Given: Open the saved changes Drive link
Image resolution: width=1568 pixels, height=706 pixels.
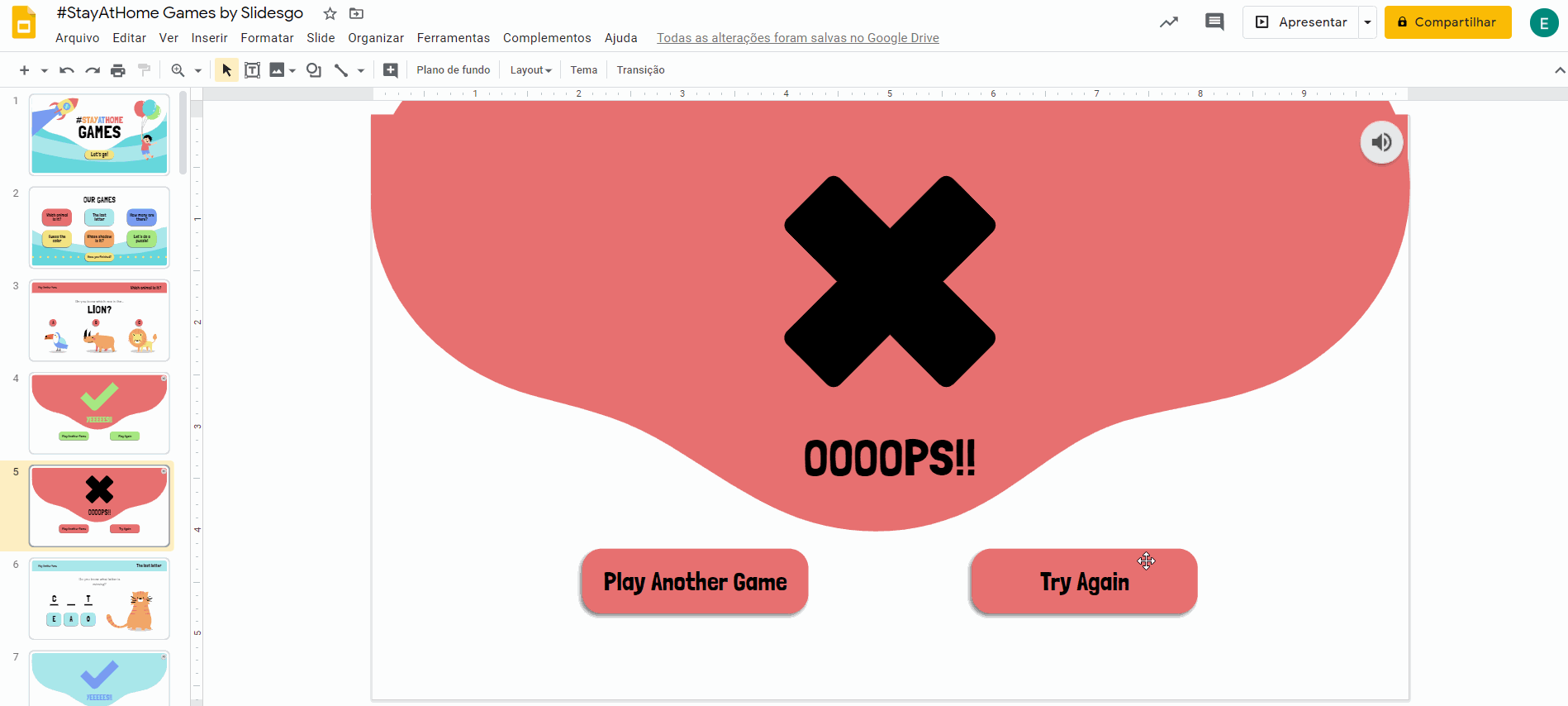Looking at the screenshot, I should pyautogui.click(x=797, y=38).
